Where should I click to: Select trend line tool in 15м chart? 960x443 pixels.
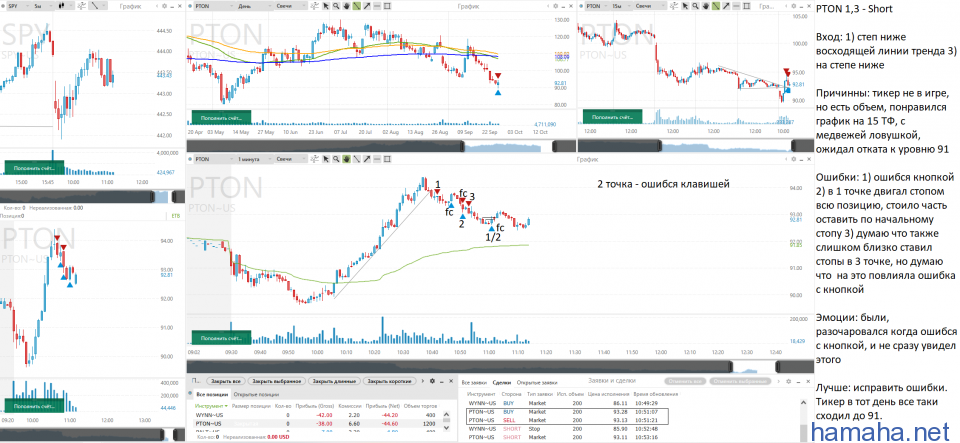pos(716,6)
